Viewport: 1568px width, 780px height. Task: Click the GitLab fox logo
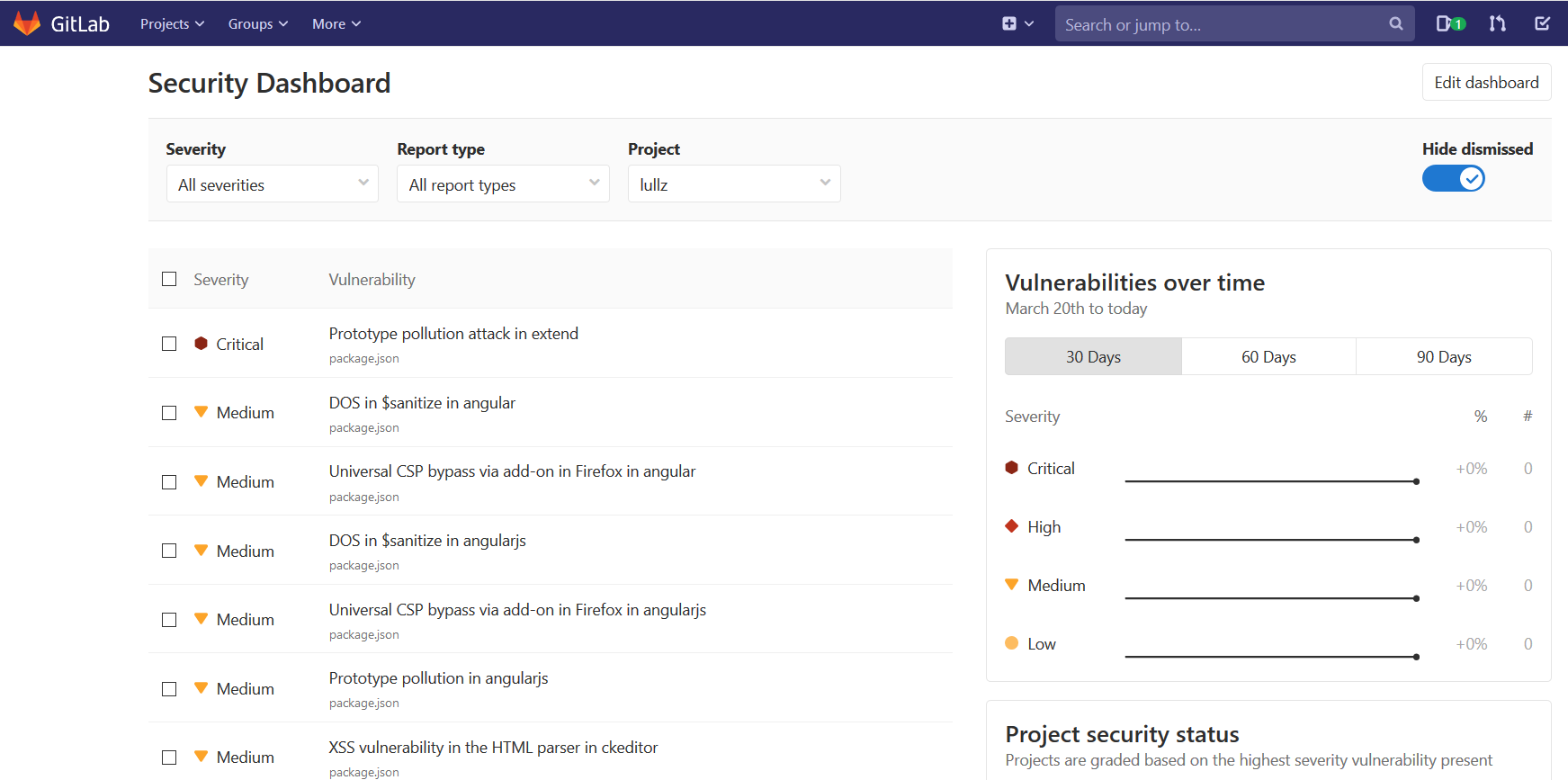point(27,23)
